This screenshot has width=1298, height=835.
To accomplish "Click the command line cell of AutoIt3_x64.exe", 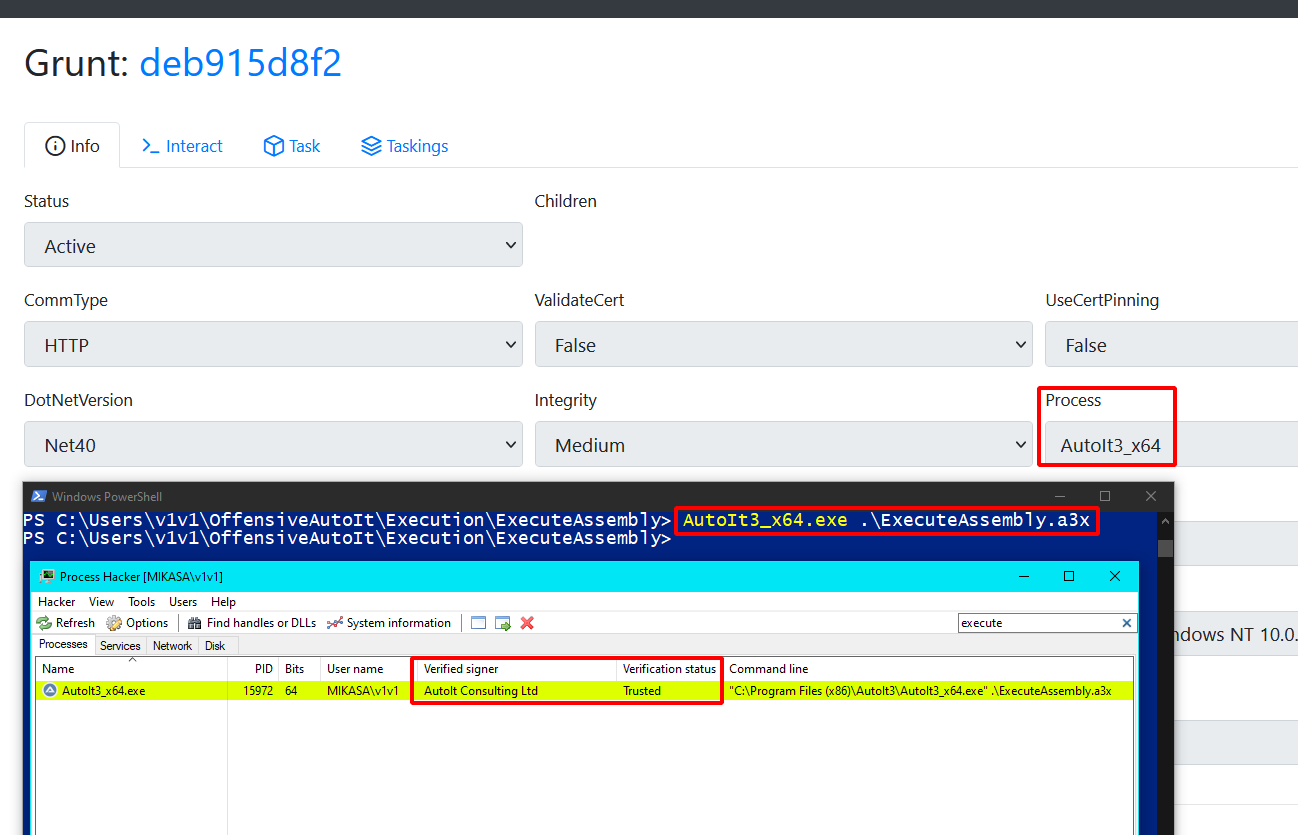I will pyautogui.click(x=920, y=691).
